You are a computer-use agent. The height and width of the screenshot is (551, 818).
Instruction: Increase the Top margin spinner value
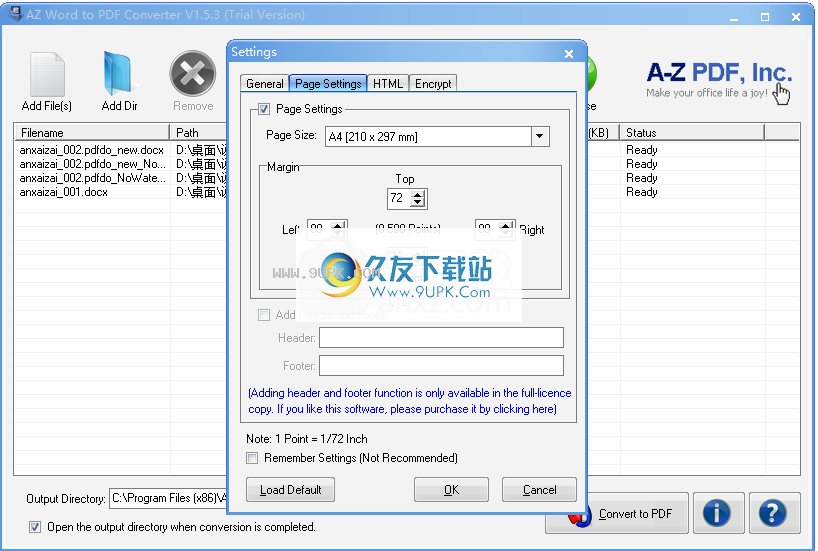click(x=418, y=195)
